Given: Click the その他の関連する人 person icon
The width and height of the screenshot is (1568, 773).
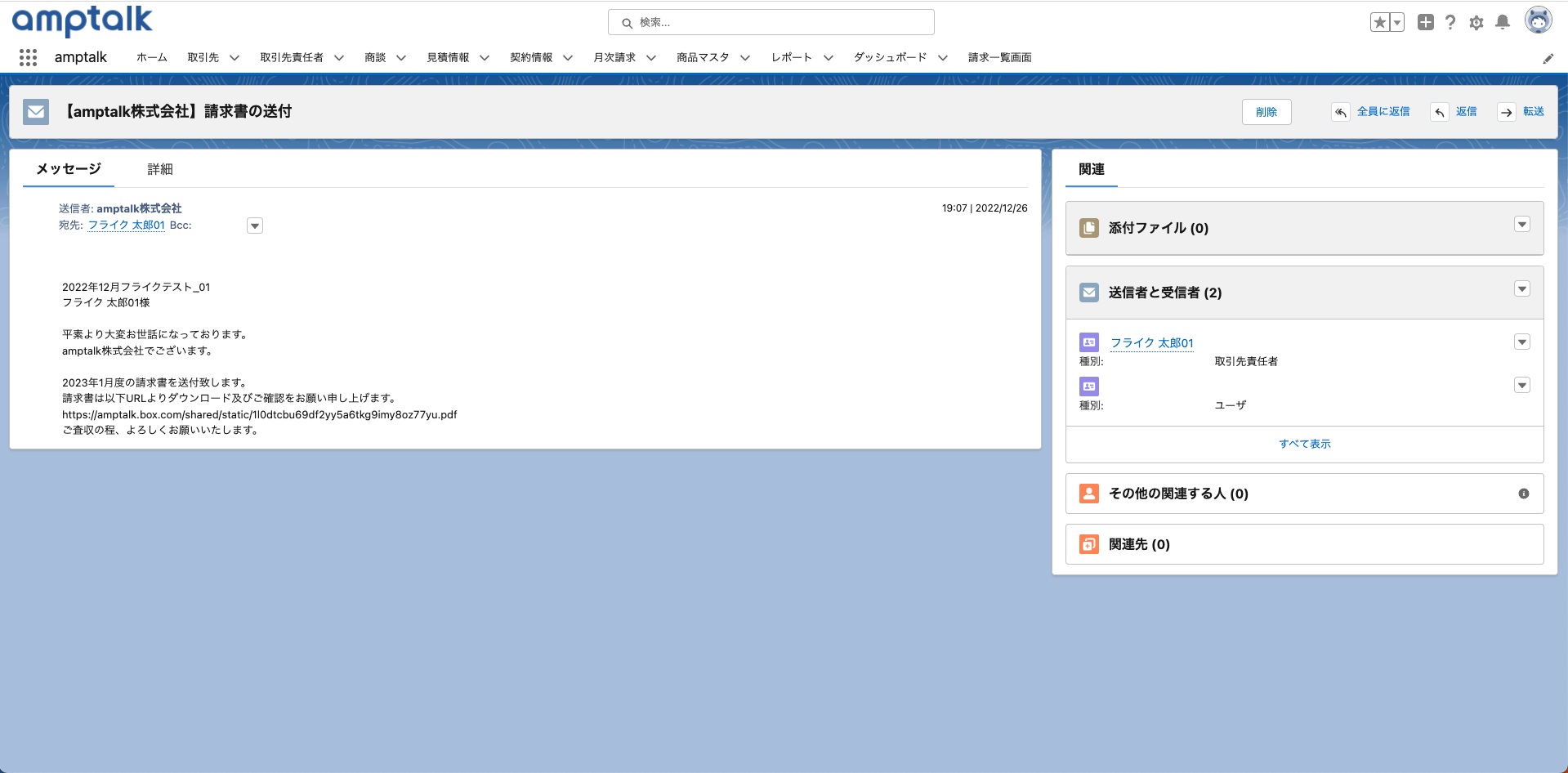Looking at the screenshot, I should [1089, 494].
